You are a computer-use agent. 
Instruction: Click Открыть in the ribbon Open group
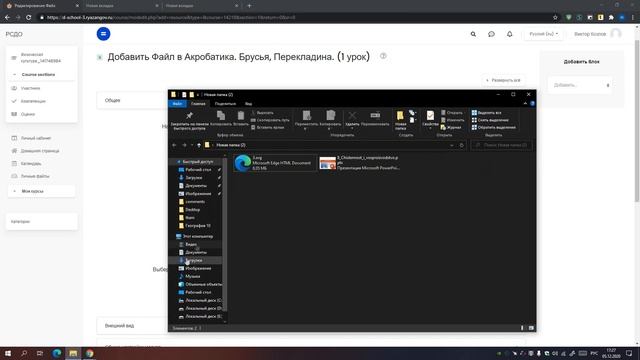(452, 113)
